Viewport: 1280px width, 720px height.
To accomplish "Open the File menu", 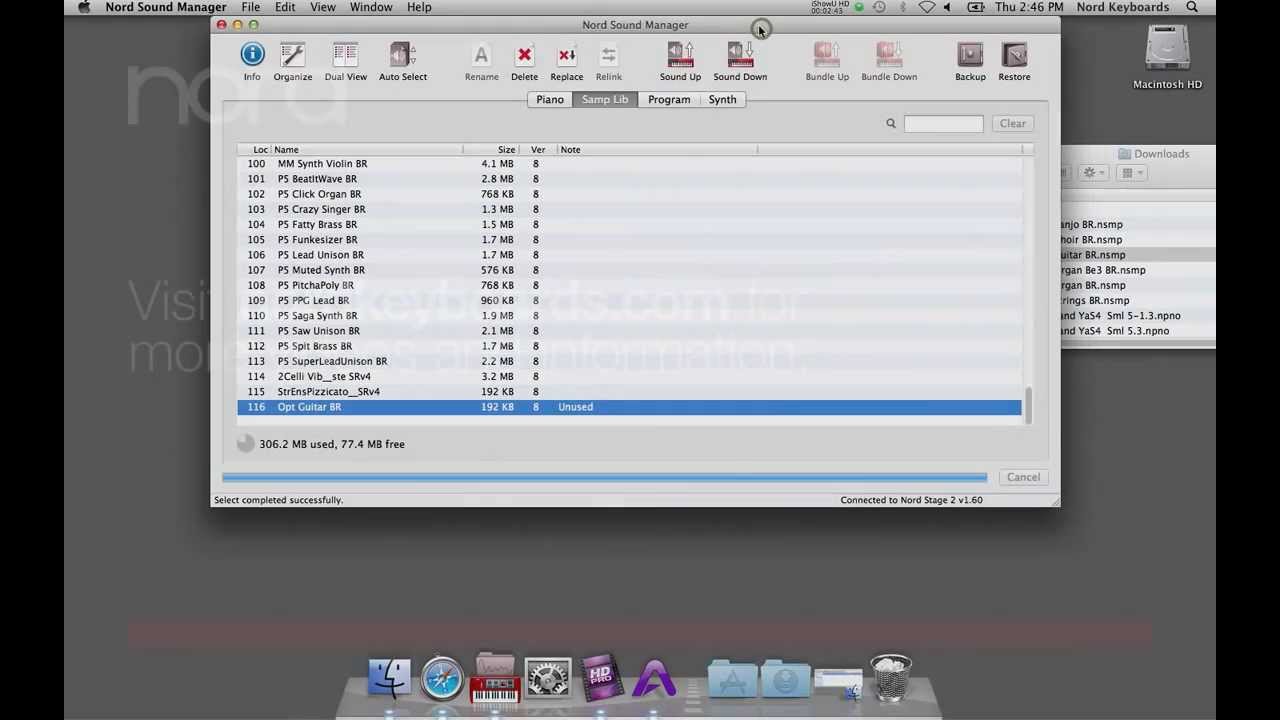I will pos(250,7).
